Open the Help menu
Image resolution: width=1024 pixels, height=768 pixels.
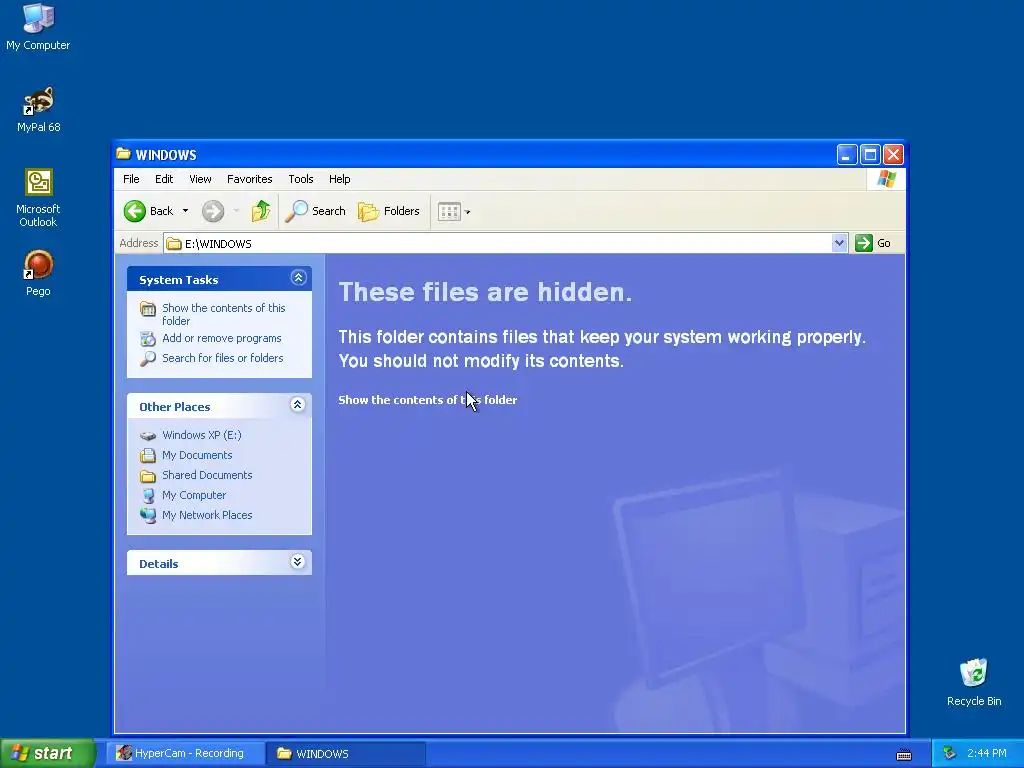pos(340,179)
